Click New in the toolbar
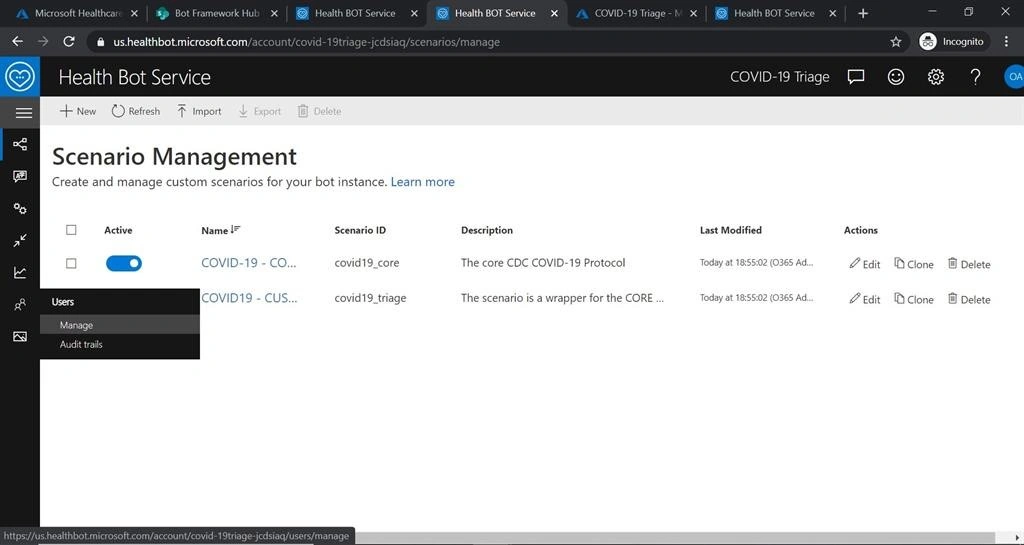 78,112
